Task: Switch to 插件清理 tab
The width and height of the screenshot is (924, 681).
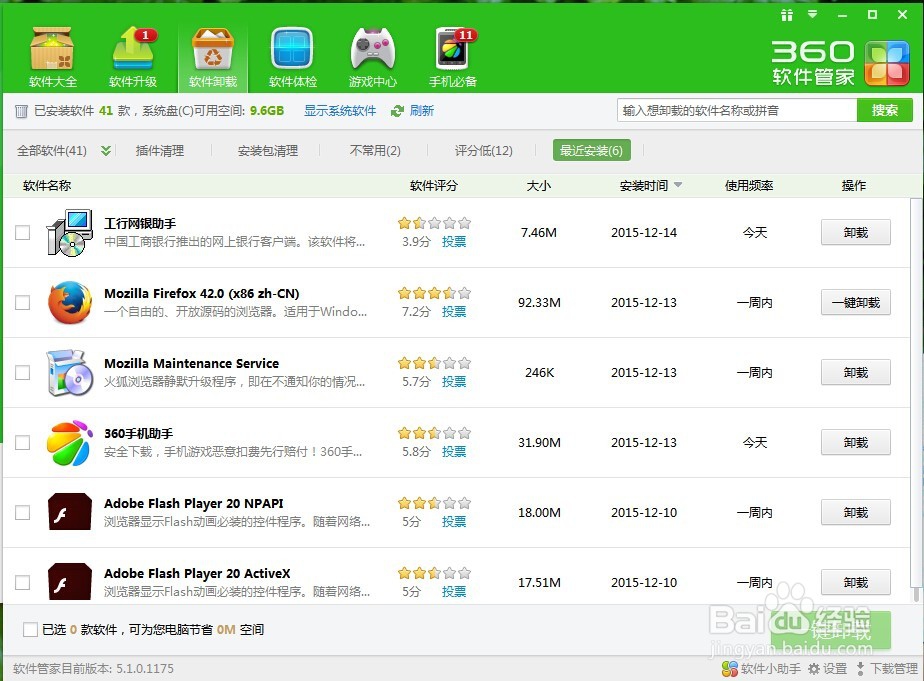Action: pyautogui.click(x=160, y=151)
